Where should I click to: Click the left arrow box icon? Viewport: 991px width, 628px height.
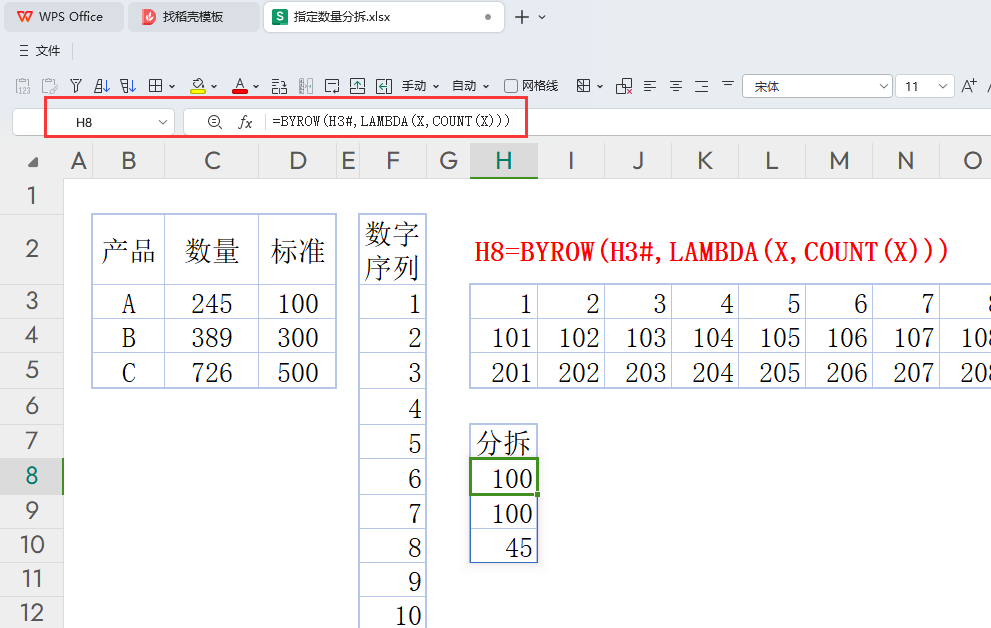(384, 86)
